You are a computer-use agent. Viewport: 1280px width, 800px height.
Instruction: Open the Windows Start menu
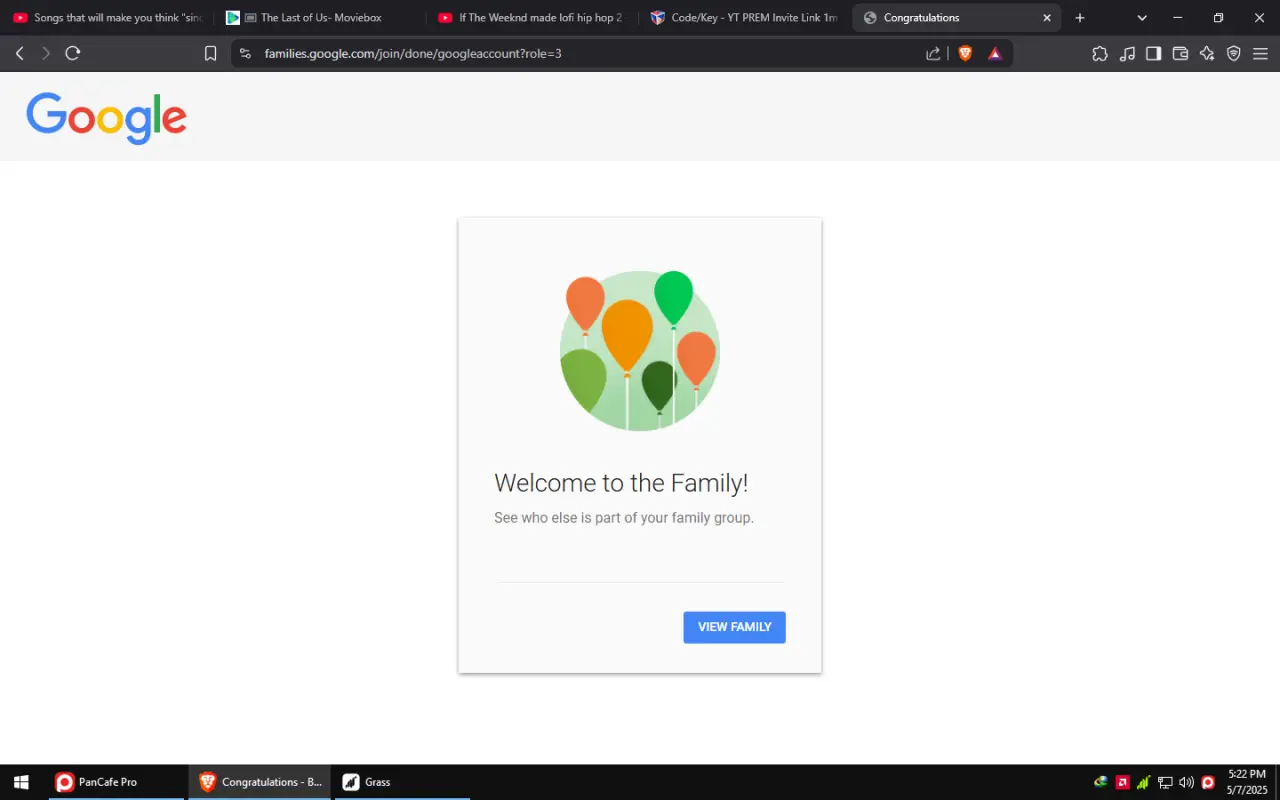pyautogui.click(x=21, y=782)
